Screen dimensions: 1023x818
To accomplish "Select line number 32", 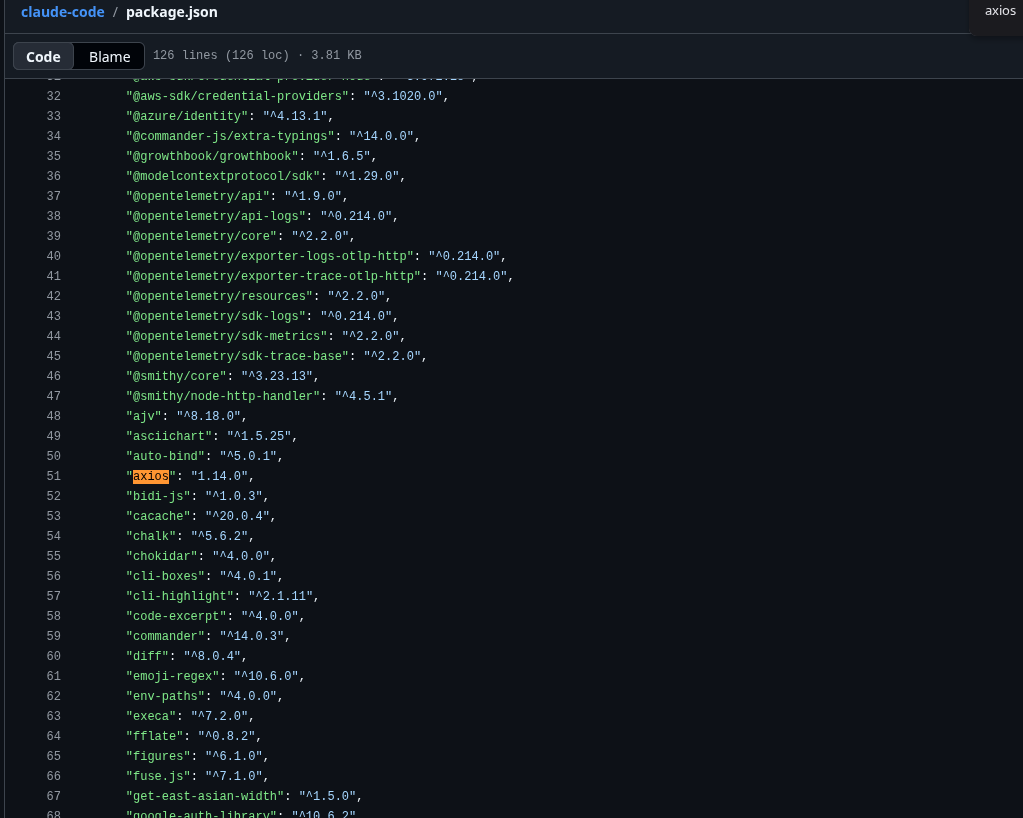I will coord(53,96).
